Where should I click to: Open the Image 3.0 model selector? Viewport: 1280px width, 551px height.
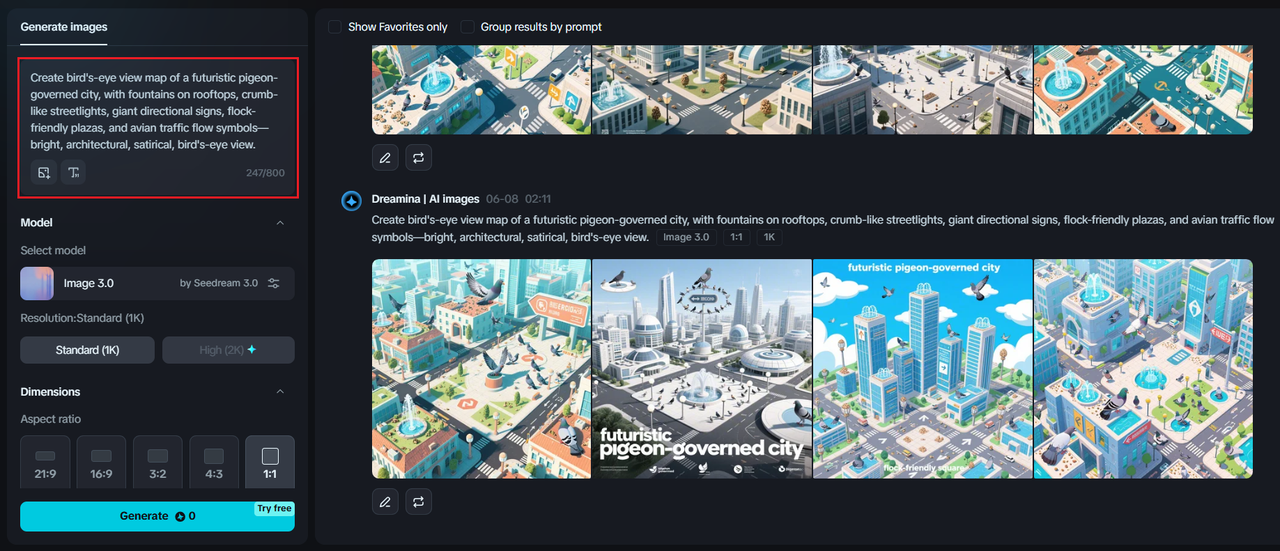pyautogui.click(x=157, y=283)
